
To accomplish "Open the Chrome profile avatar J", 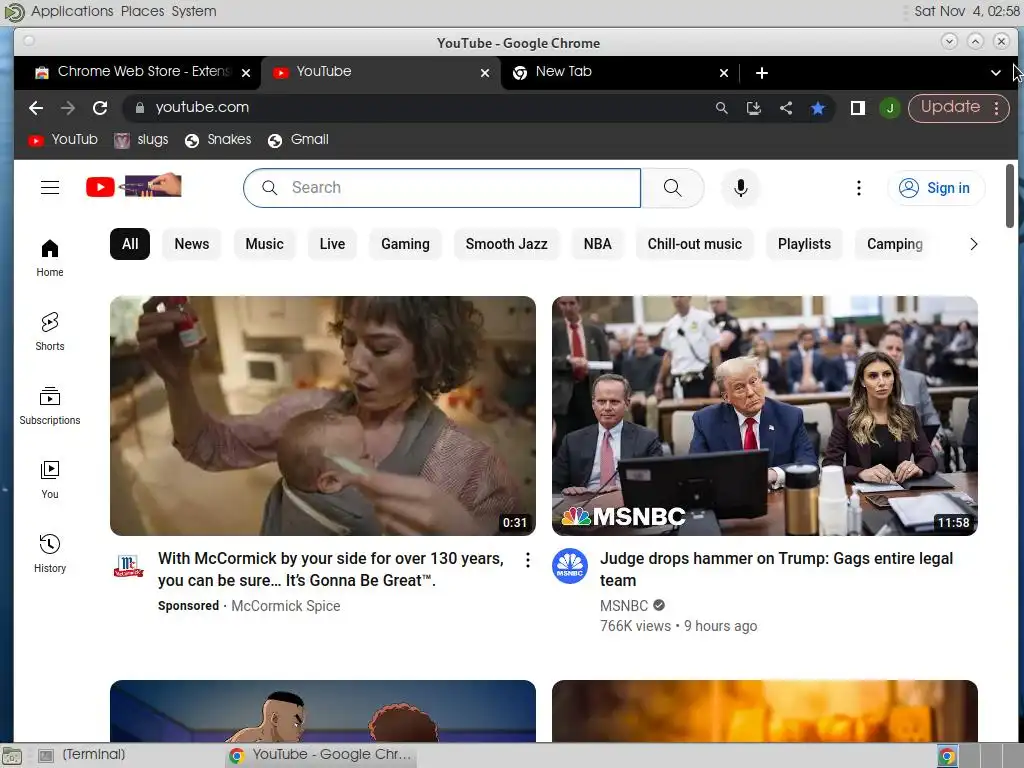I will 889,108.
